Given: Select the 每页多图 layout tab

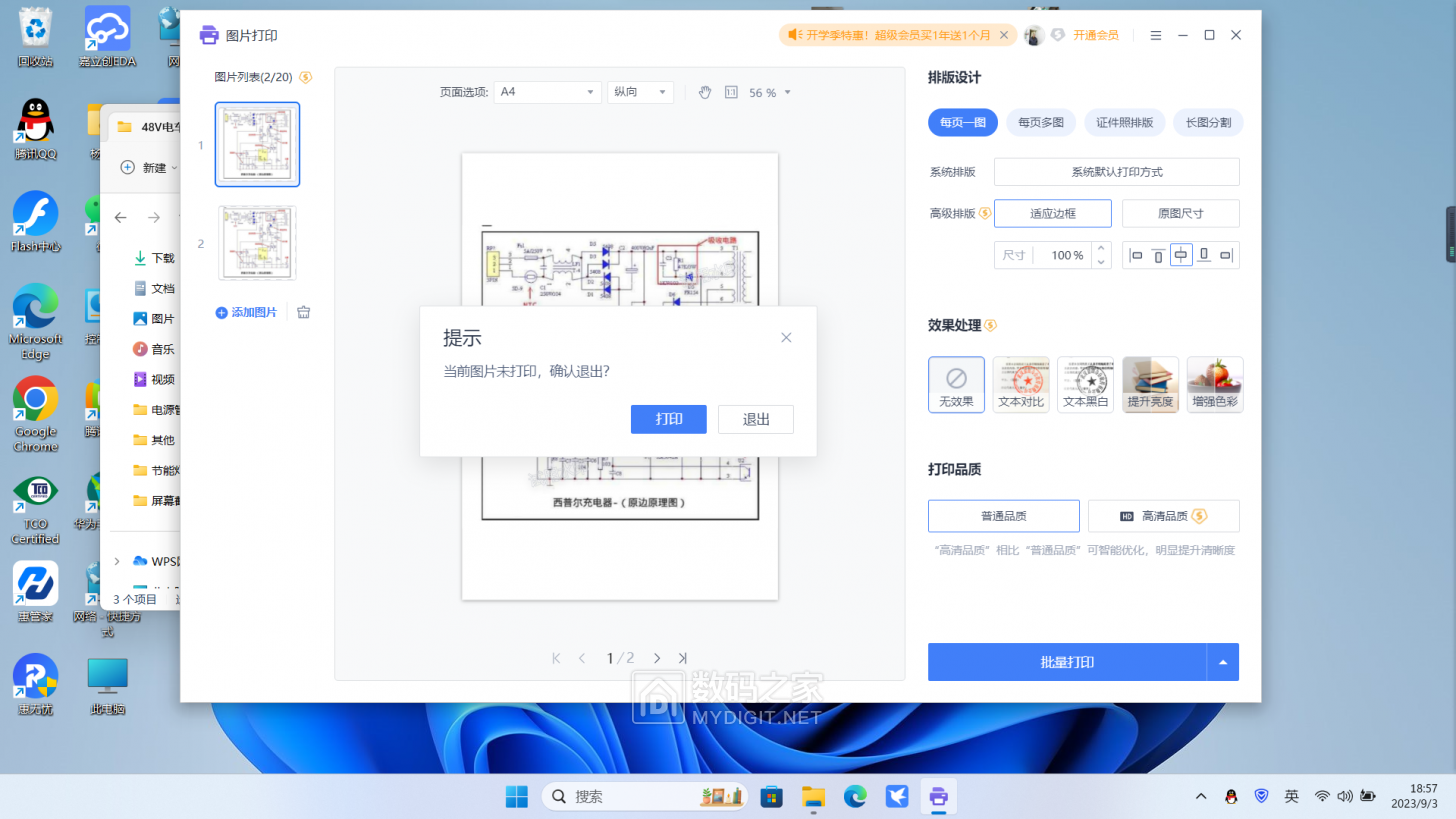Looking at the screenshot, I should pos(1041,122).
